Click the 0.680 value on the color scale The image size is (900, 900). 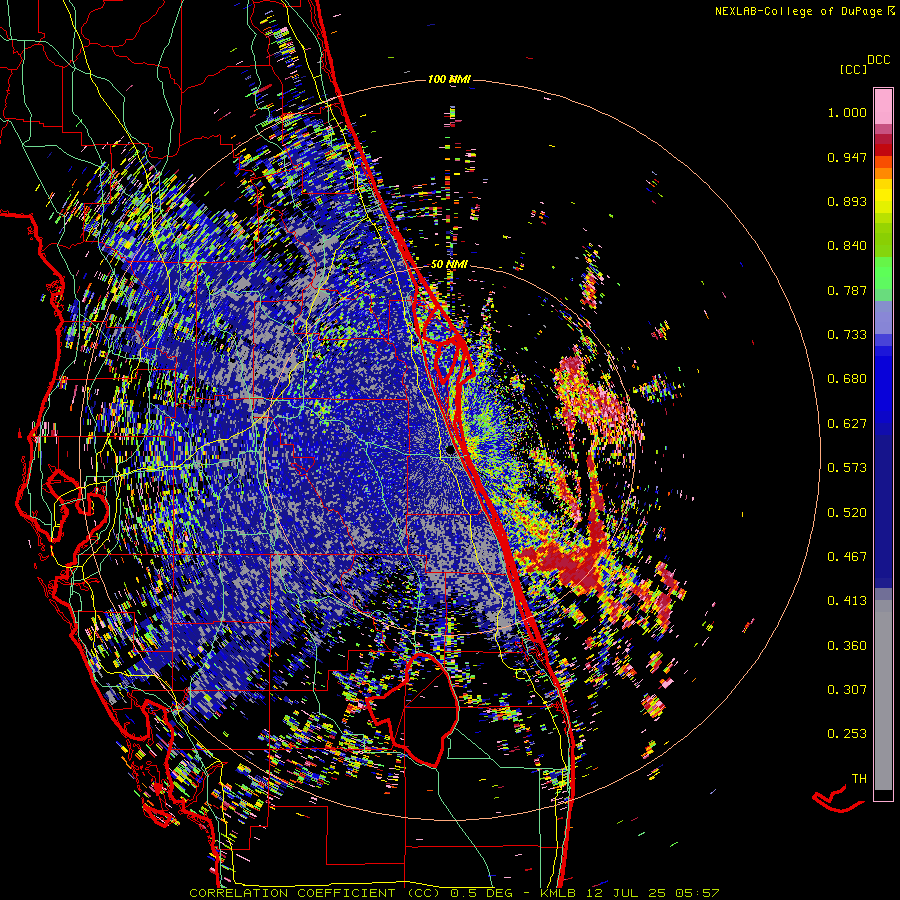(847, 379)
